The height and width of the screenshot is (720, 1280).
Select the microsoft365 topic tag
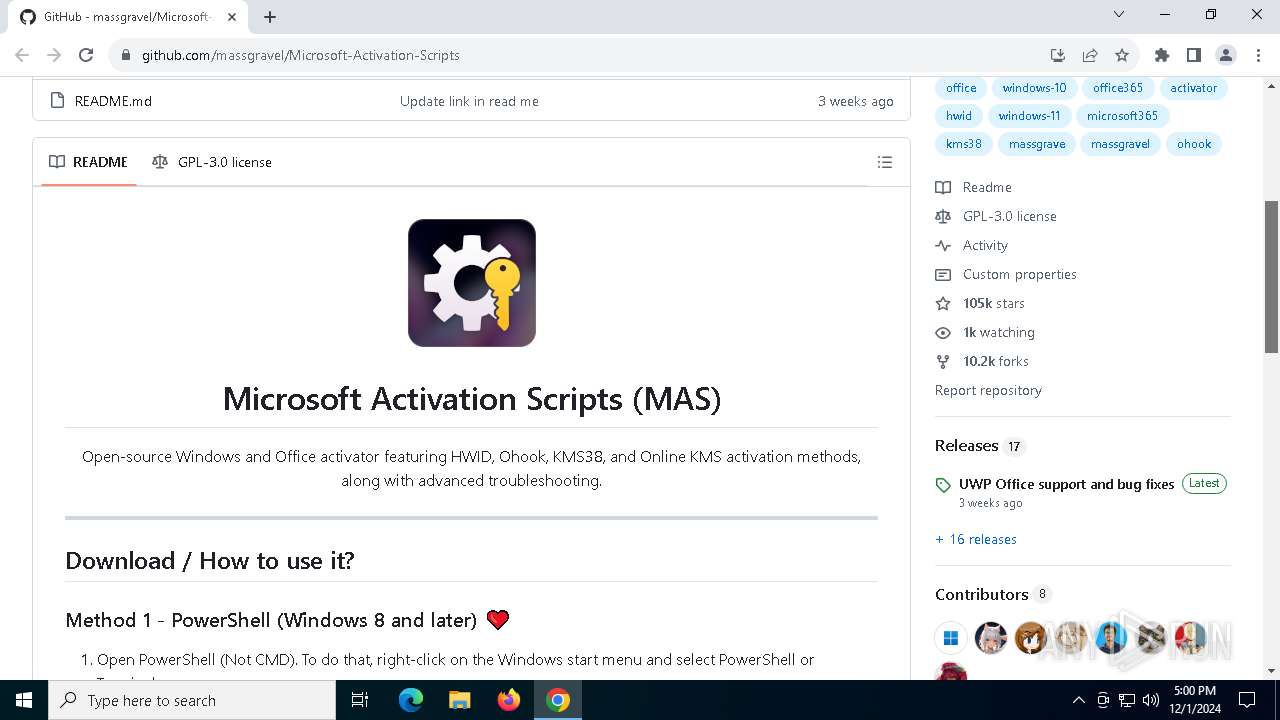(1122, 116)
